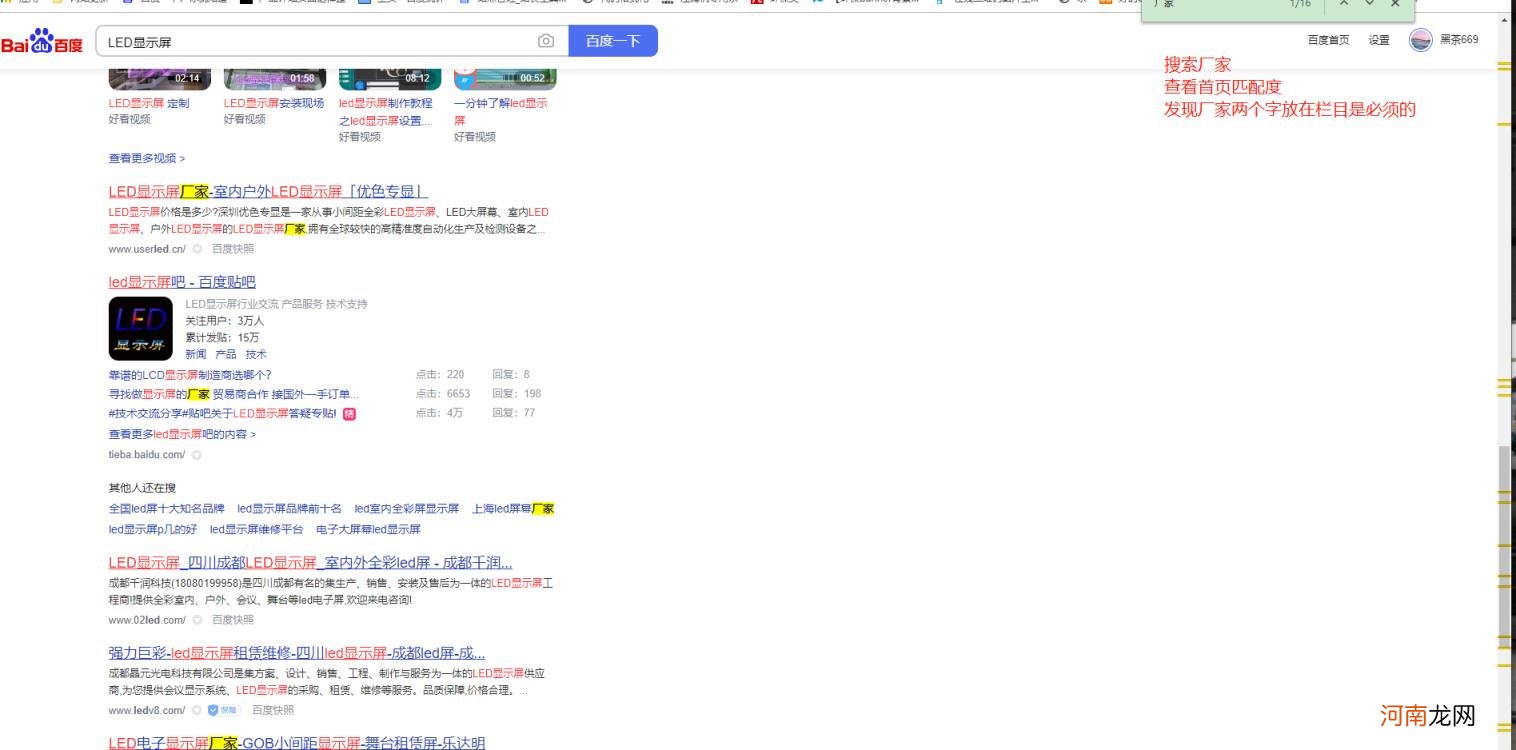Click into the LED显示屏 search box
Viewport: 1516px width, 750px height.
[x=320, y=42]
